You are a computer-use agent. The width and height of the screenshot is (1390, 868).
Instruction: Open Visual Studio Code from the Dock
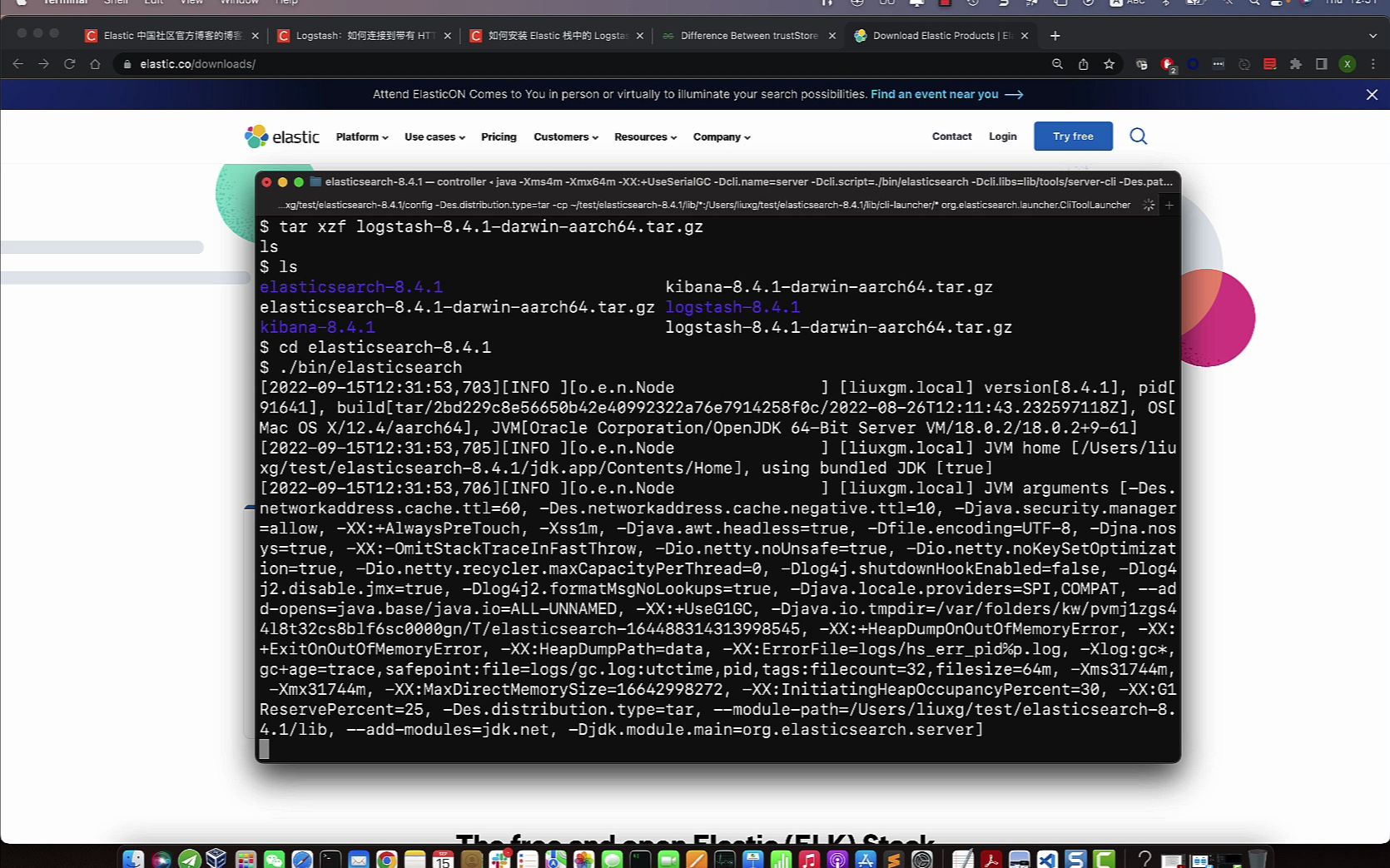(1047, 859)
